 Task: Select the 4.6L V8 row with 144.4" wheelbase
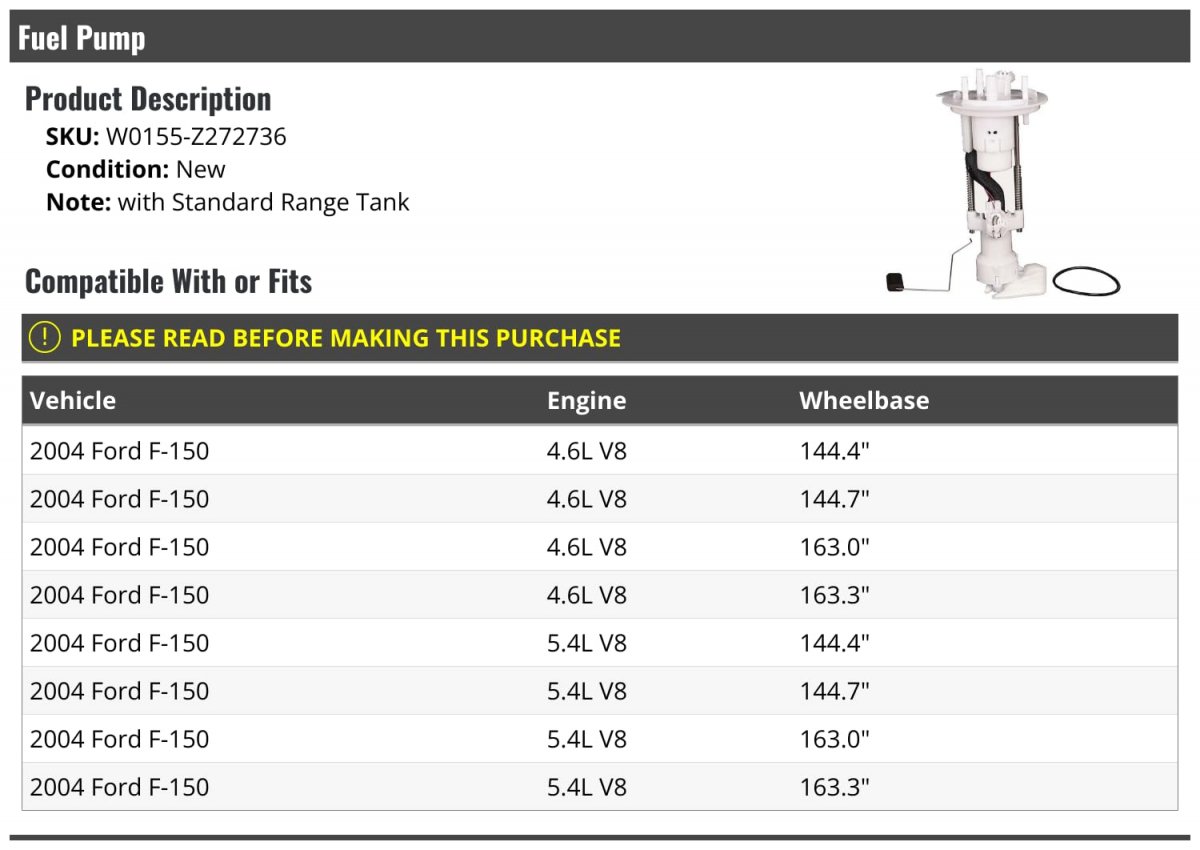point(600,451)
